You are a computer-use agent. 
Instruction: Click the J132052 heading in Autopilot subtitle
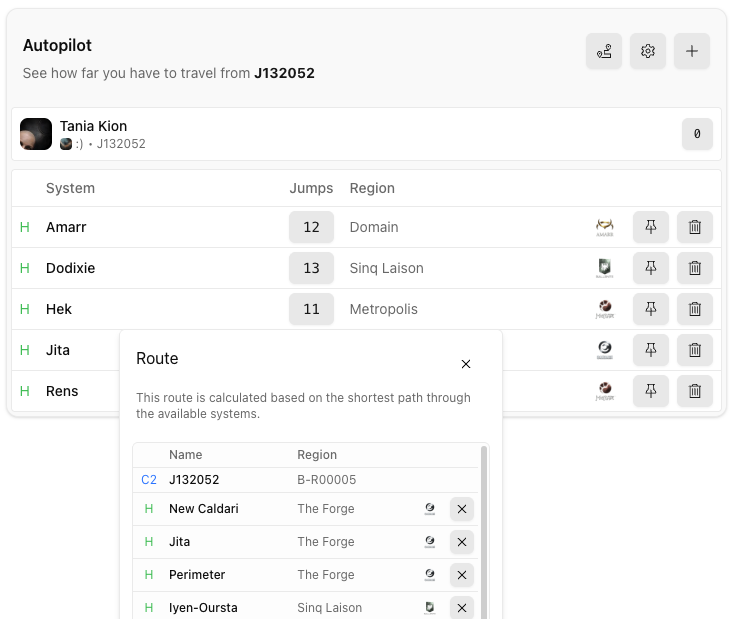point(284,74)
